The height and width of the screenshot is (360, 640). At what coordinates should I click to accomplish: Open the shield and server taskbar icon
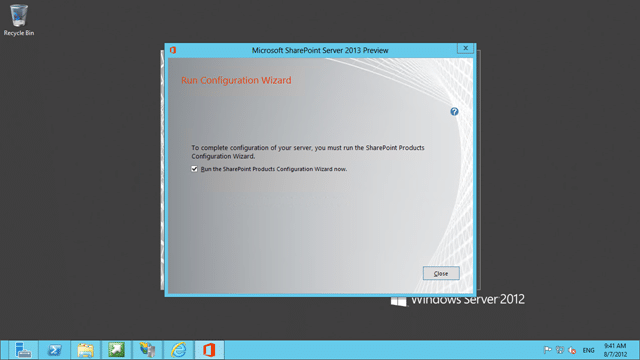[147, 350]
